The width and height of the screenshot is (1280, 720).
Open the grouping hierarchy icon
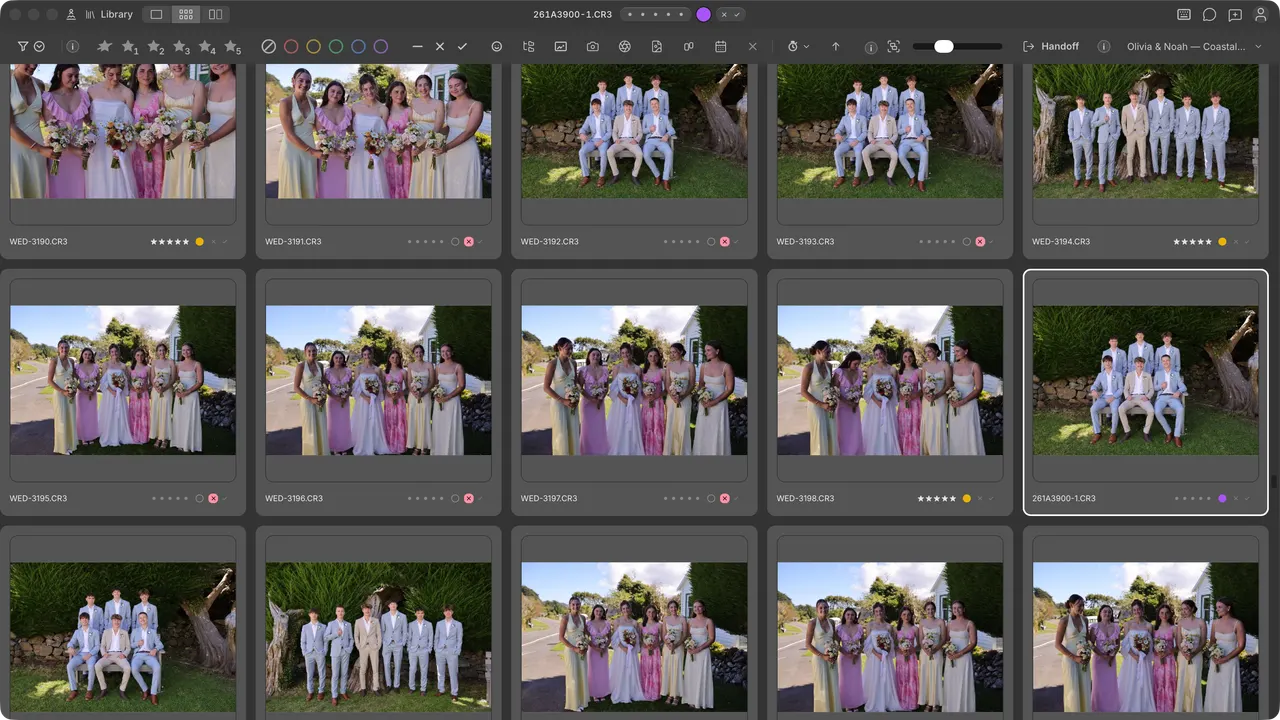529,47
